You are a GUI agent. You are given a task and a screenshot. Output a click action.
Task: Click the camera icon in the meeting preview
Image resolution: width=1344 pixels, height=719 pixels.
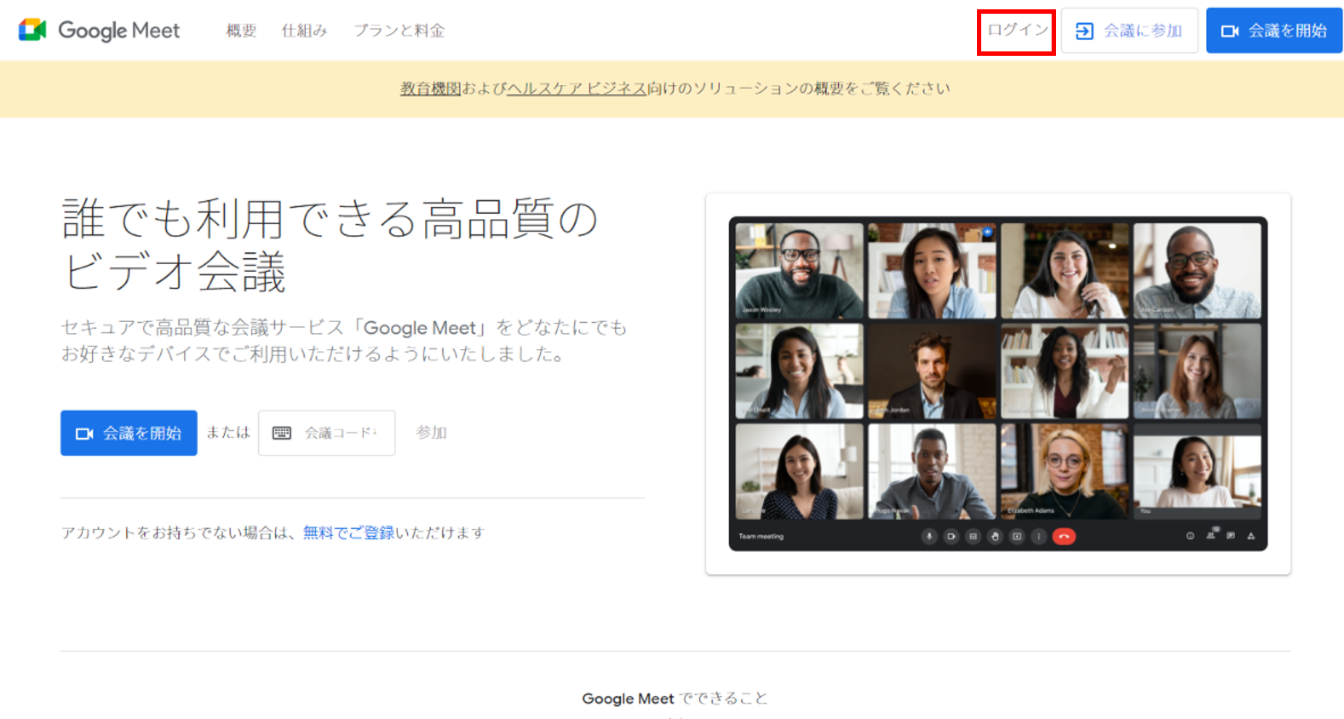[951, 537]
